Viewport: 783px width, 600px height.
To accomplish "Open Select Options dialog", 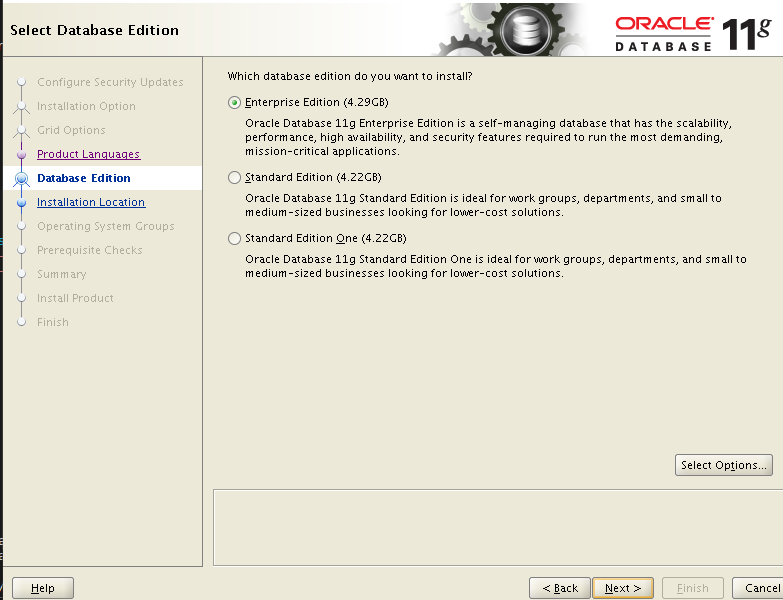I will pos(724,465).
